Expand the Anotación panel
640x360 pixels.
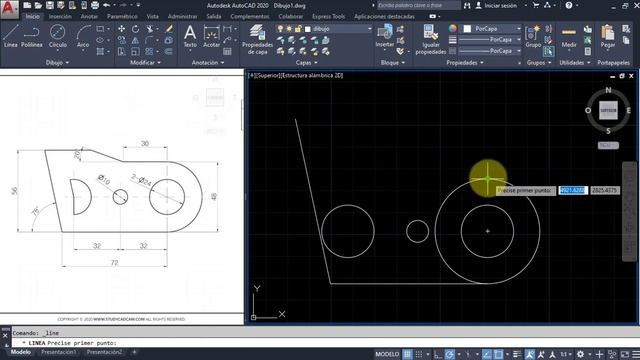[208, 62]
